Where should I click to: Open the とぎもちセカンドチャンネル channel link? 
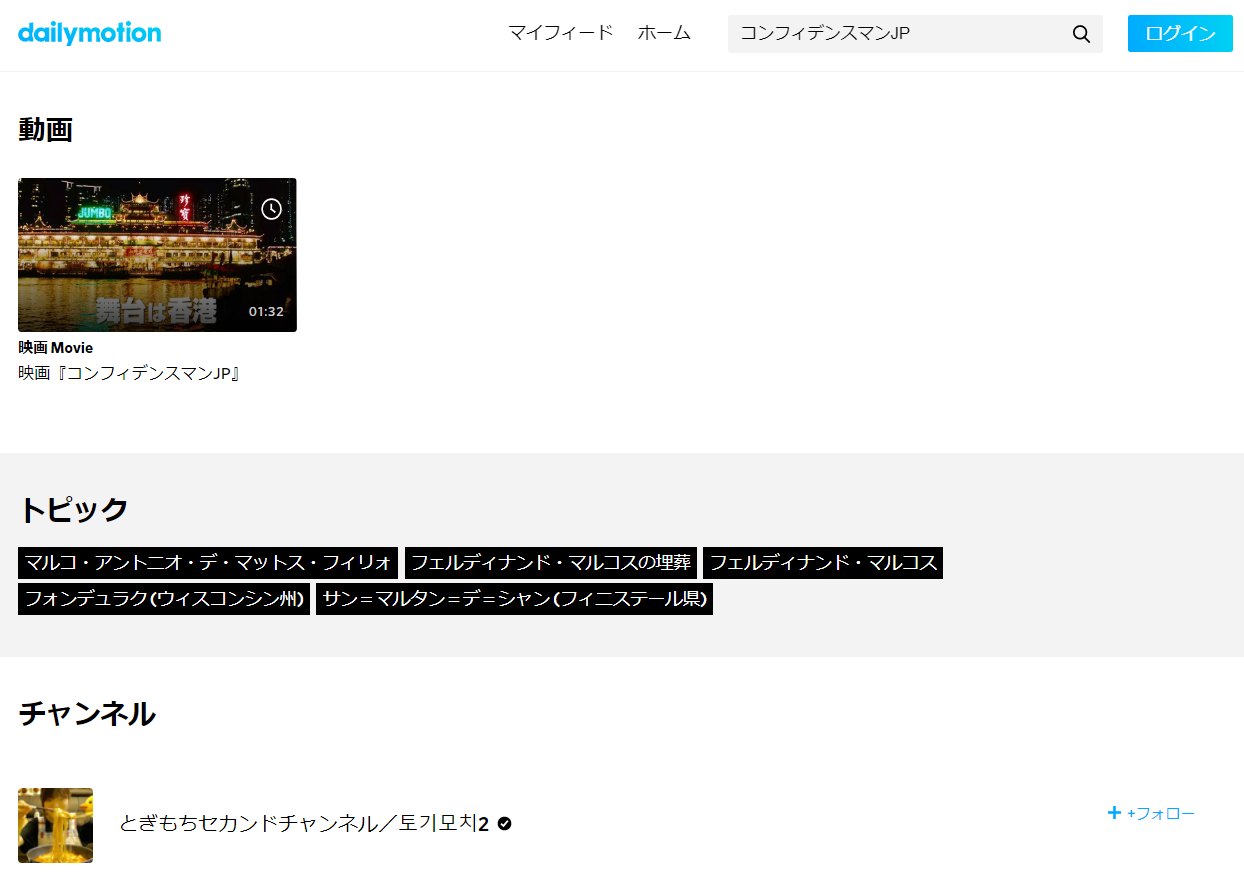304,824
